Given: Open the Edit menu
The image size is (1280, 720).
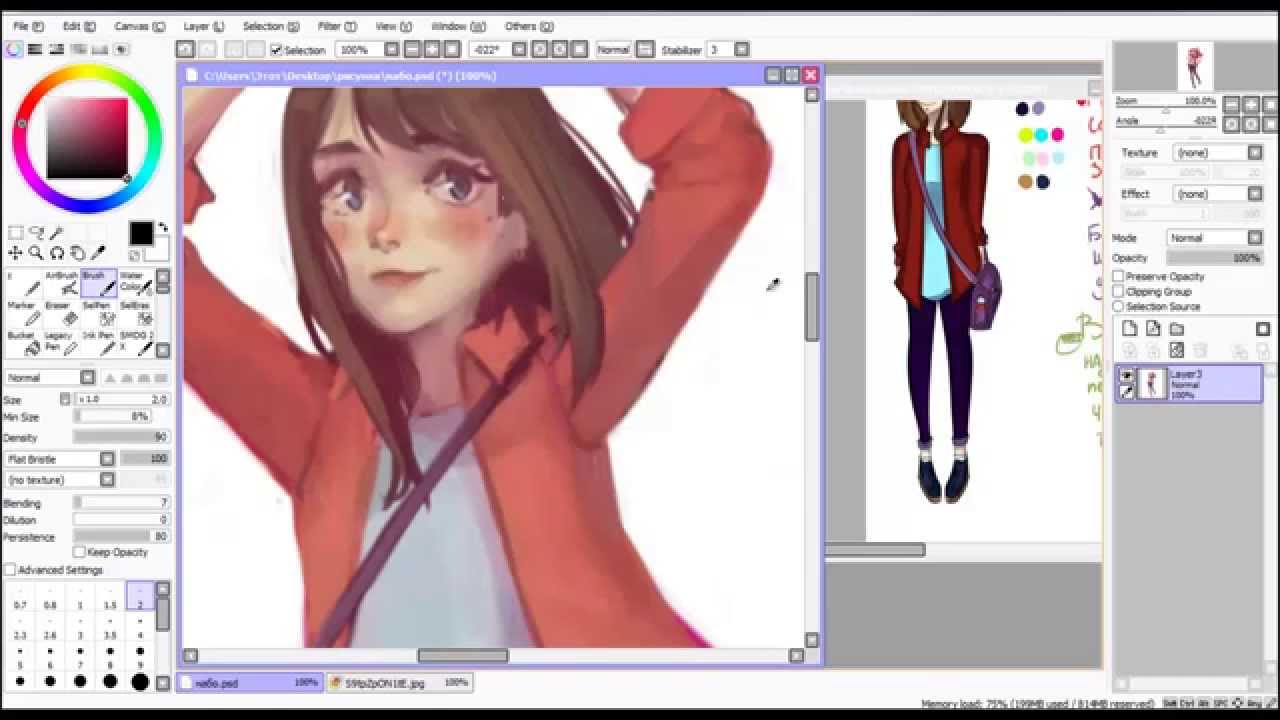Looking at the screenshot, I should [79, 26].
